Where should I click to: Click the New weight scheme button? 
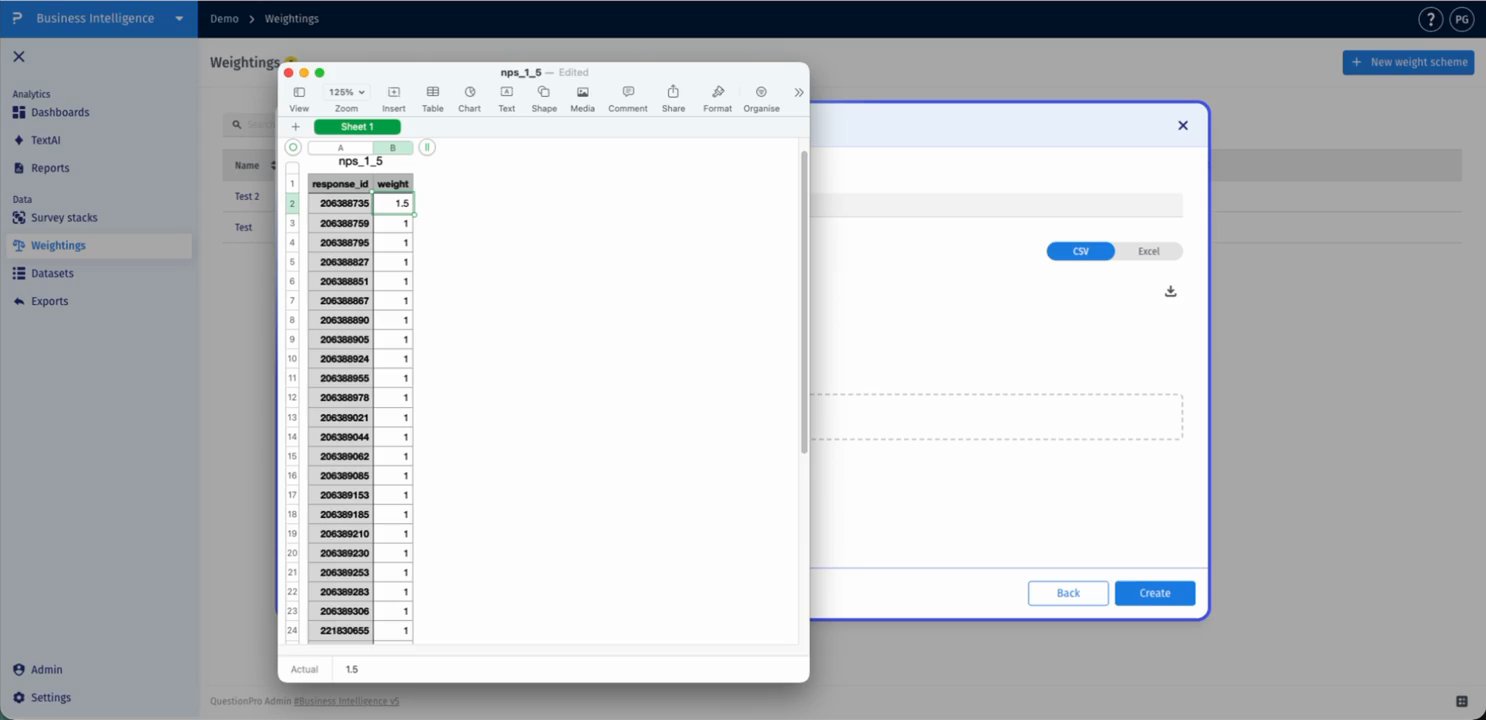(x=1408, y=62)
